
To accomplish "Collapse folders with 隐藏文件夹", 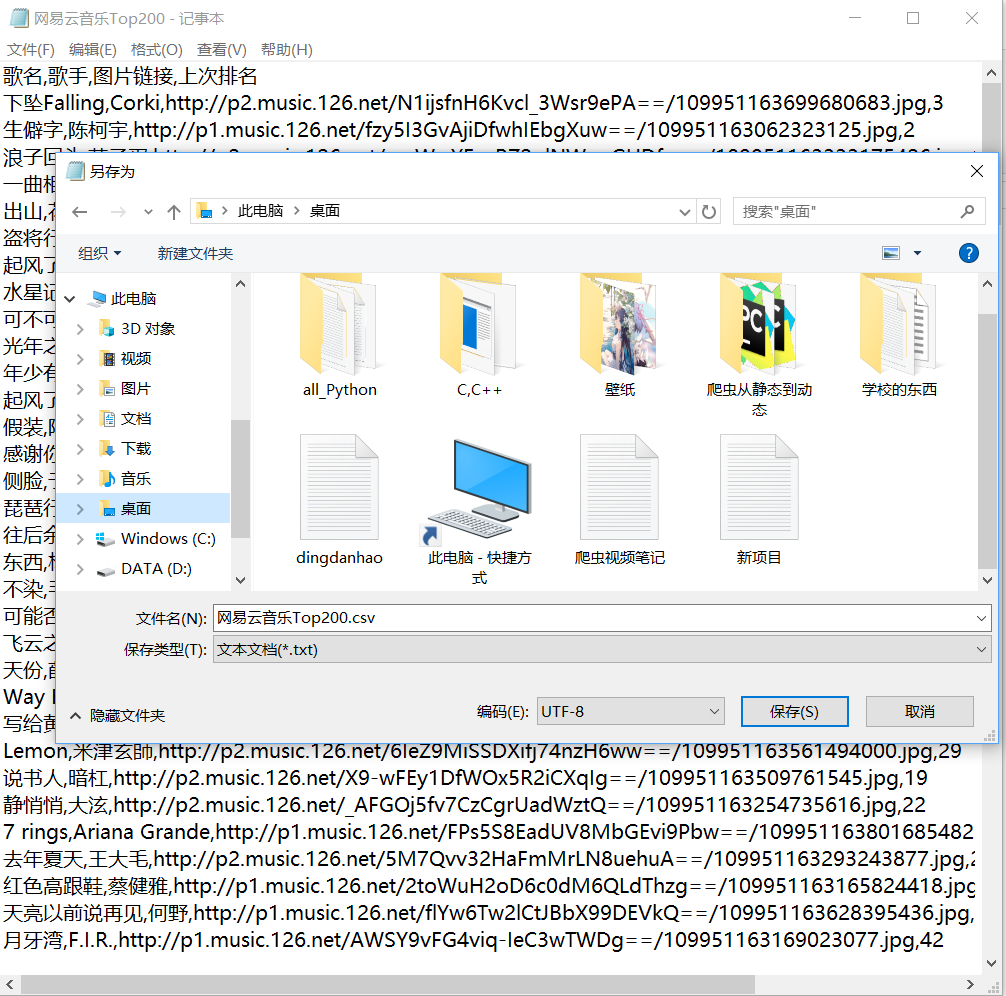I will click(117, 716).
